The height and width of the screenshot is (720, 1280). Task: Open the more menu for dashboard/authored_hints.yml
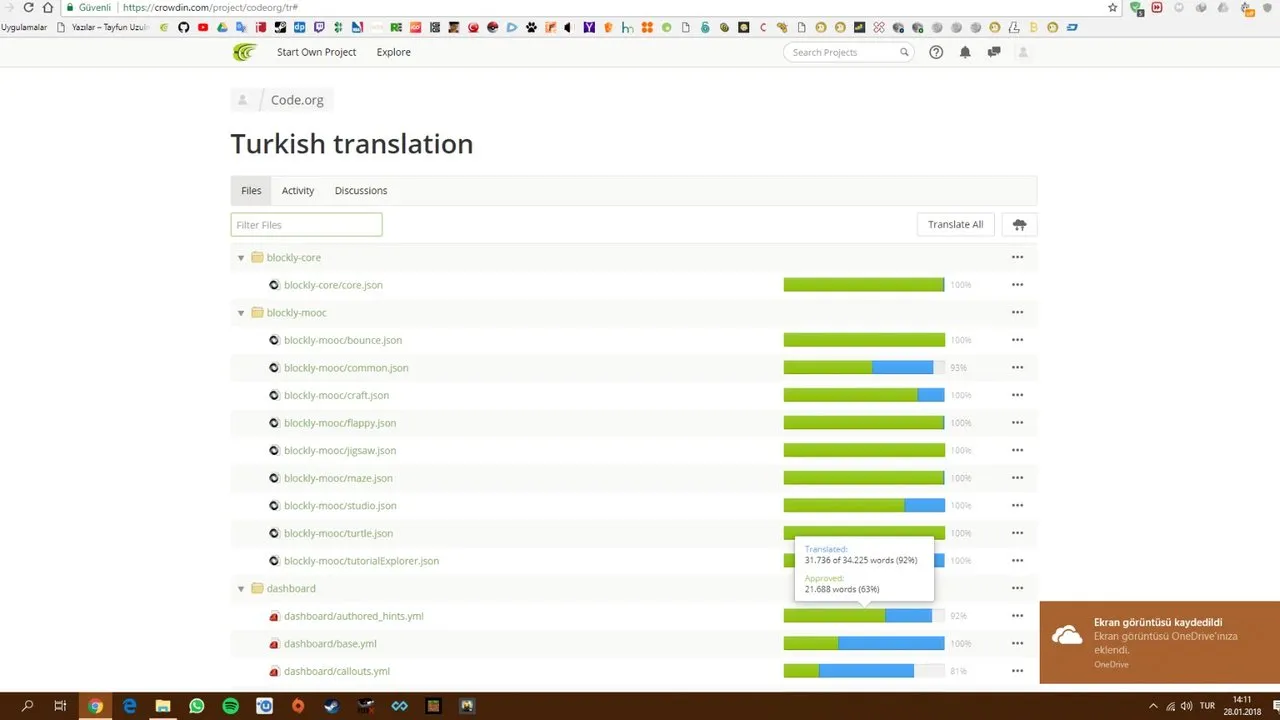pos(1017,616)
